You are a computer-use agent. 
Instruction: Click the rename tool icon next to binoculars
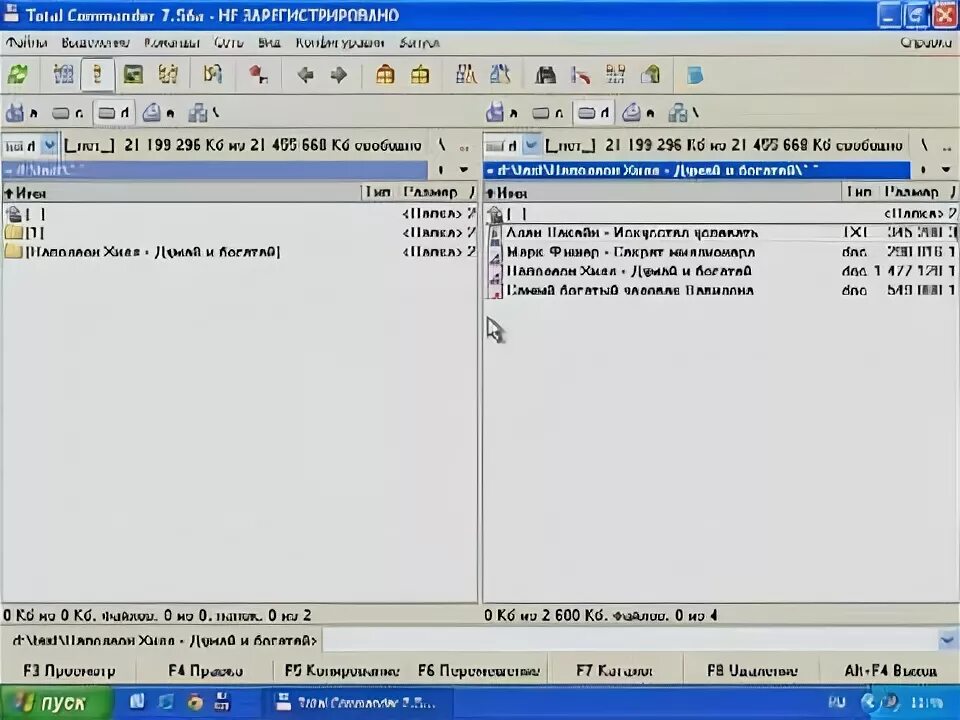tap(580, 75)
